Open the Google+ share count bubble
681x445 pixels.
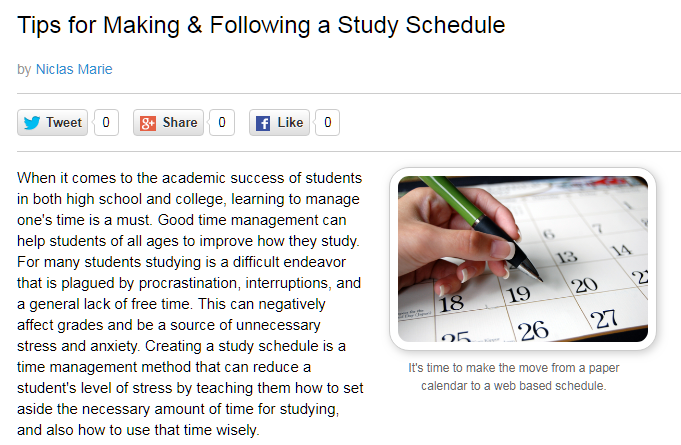point(222,123)
